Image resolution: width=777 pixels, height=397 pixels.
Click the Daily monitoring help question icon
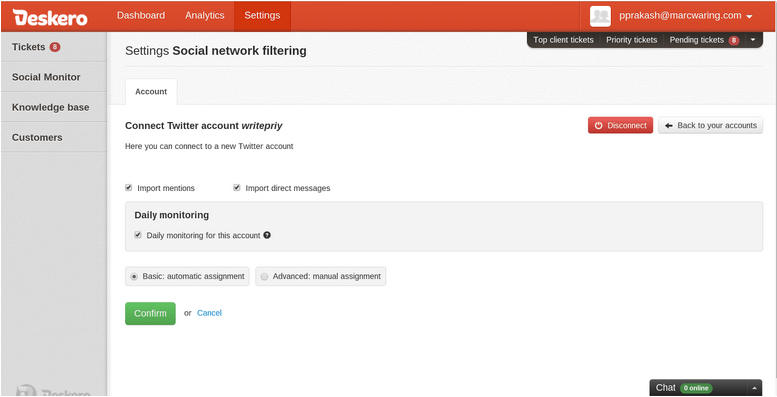click(x=267, y=235)
